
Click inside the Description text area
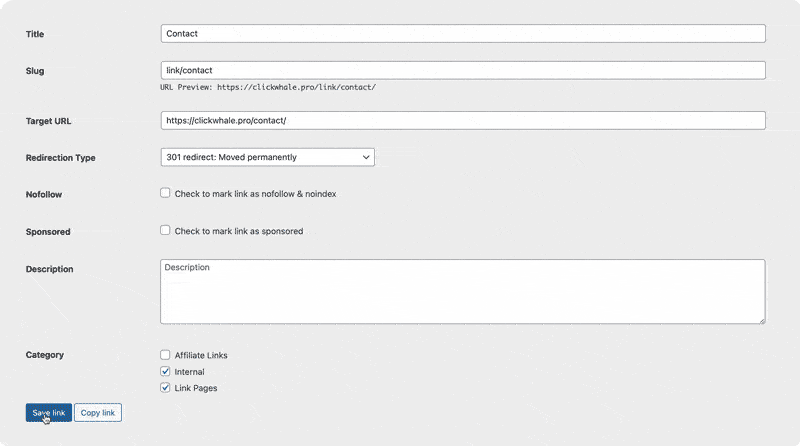[462, 292]
